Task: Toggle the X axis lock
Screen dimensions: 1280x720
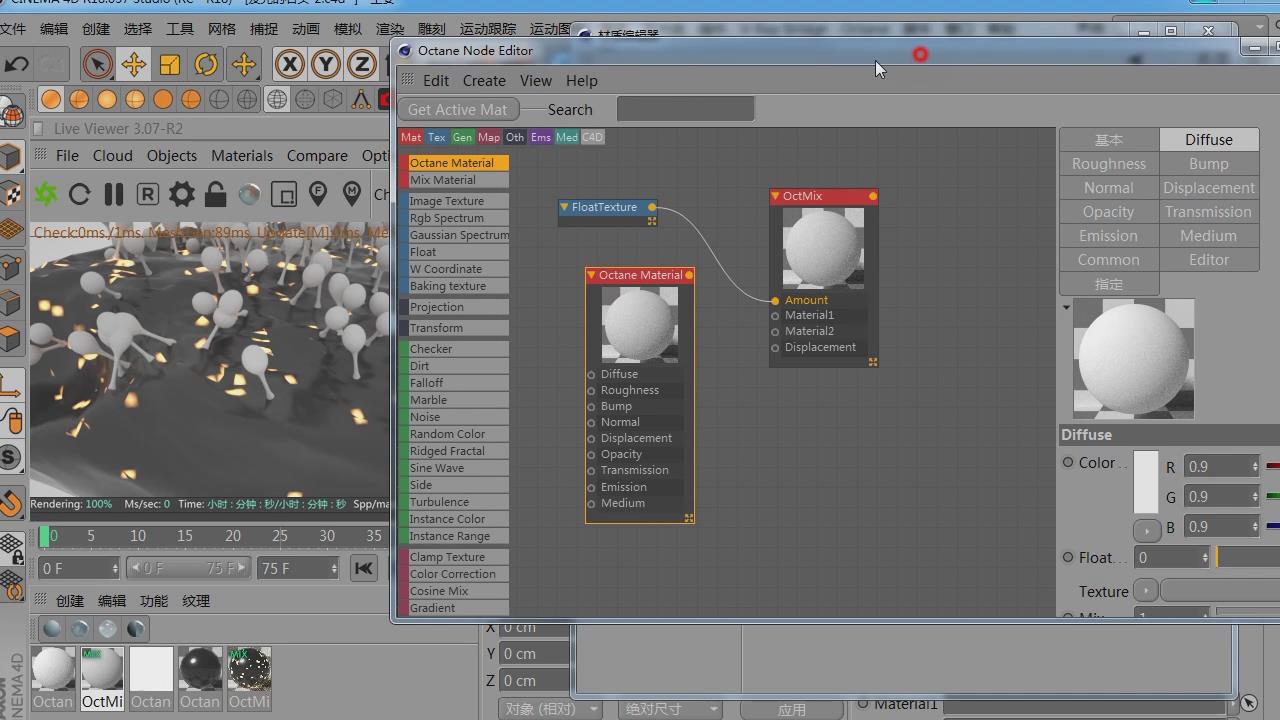Action: (x=290, y=65)
